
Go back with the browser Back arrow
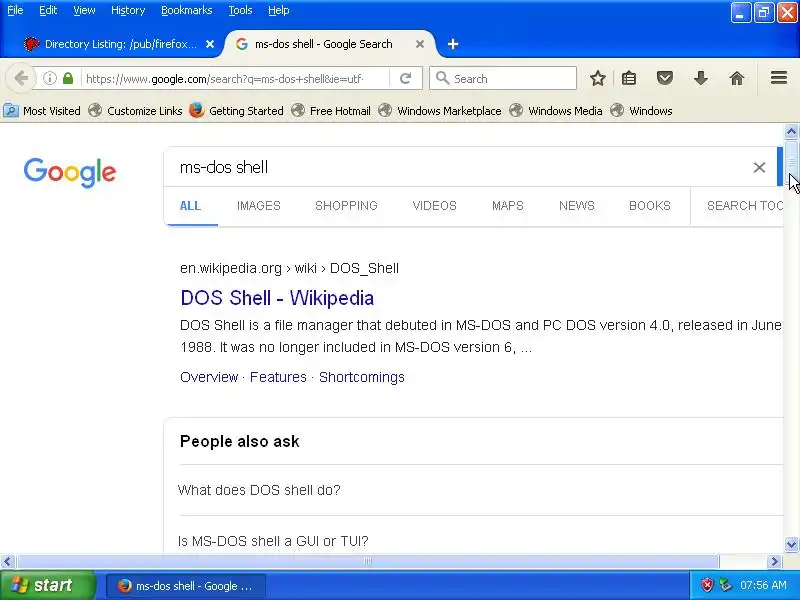20,79
